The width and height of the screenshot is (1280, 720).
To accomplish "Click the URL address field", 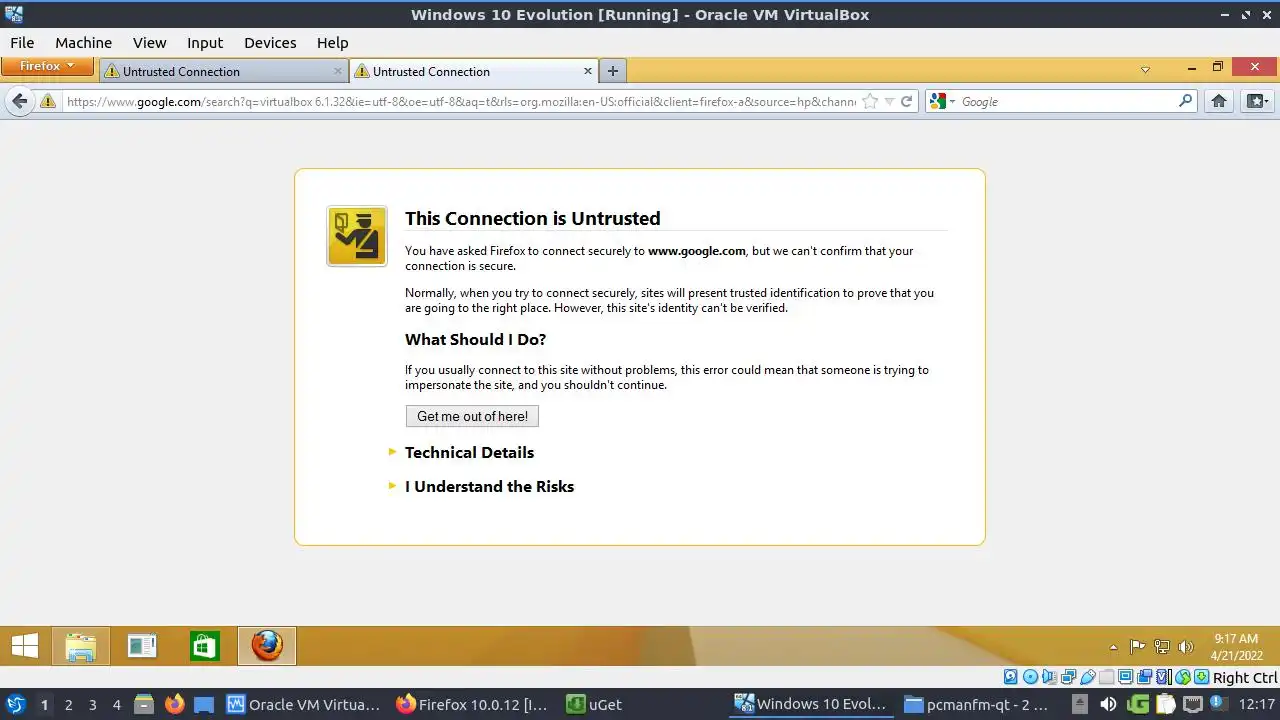I will [460, 101].
